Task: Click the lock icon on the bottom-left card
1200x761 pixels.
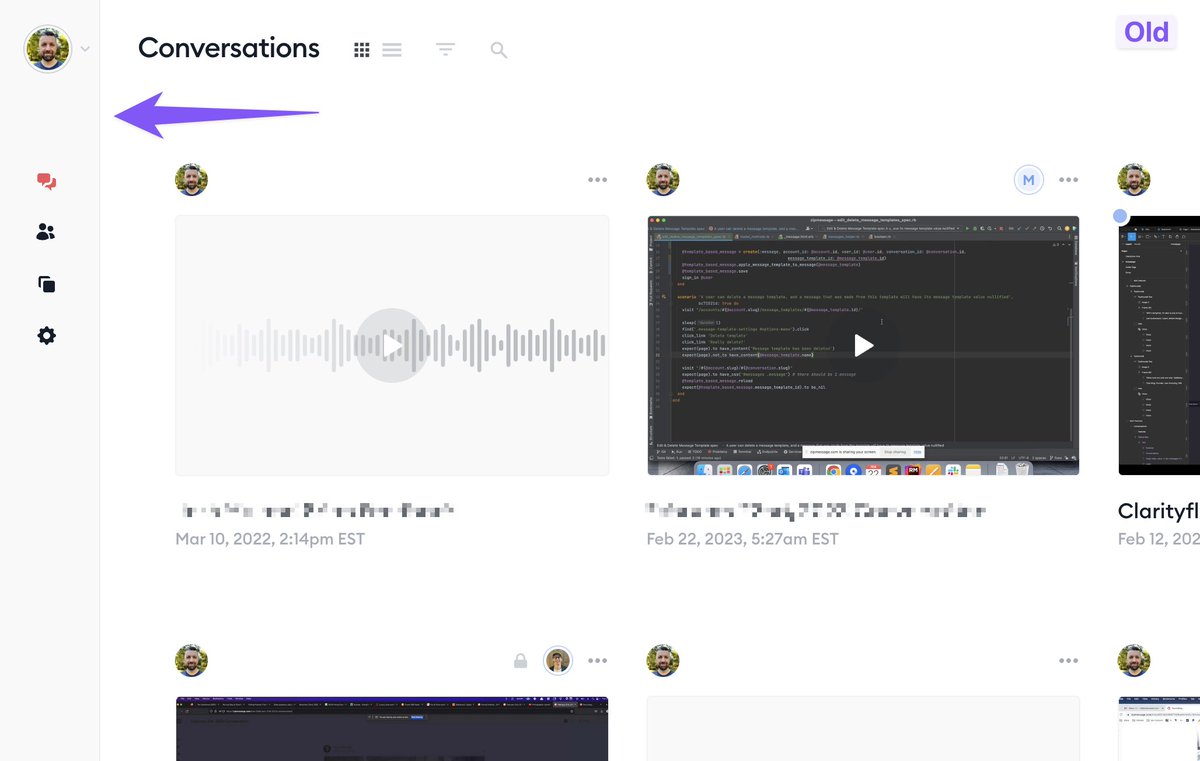Action: (x=520, y=661)
